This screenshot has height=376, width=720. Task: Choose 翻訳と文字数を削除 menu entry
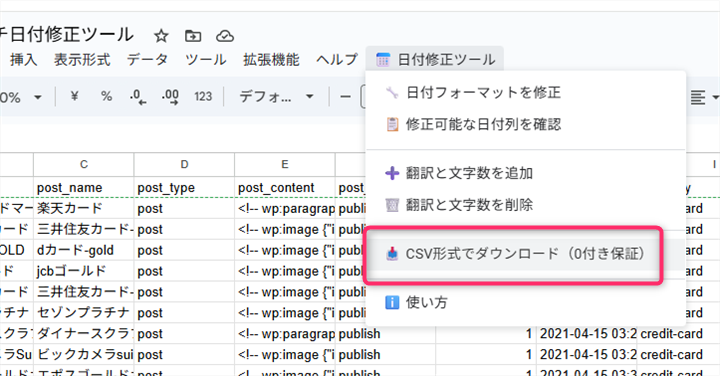tap(525, 205)
